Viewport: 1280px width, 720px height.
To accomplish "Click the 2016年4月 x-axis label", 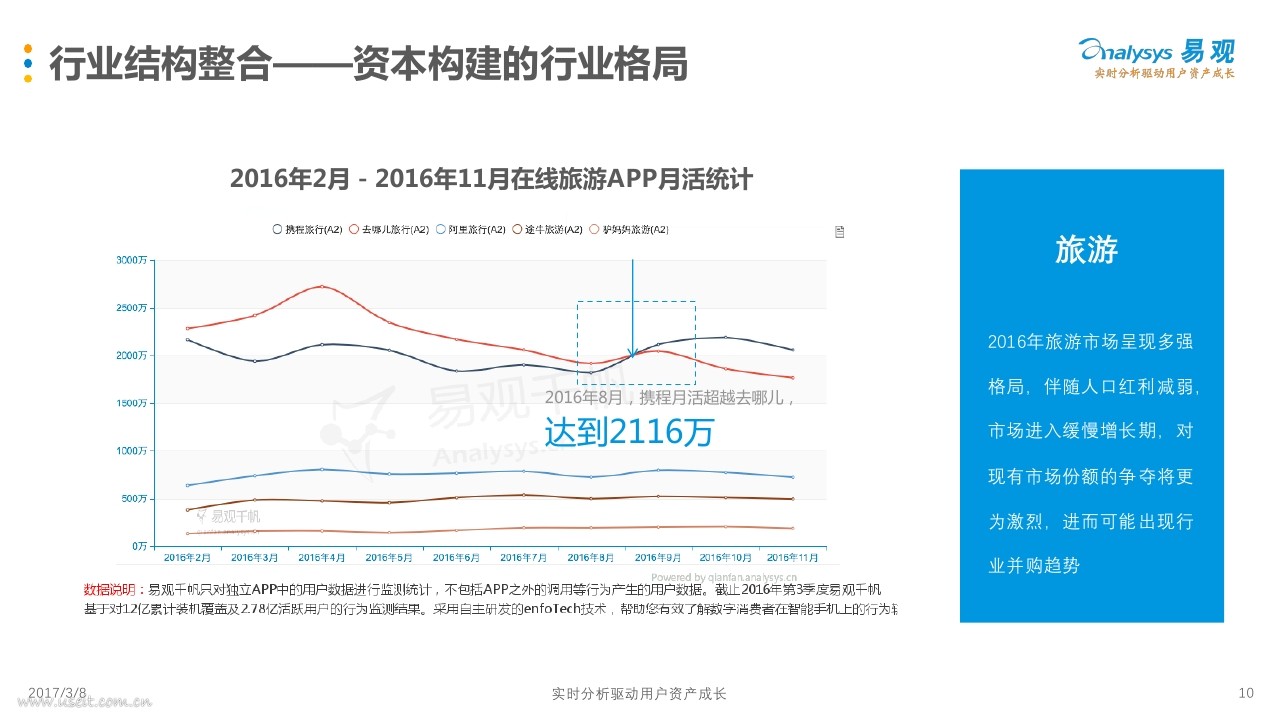I will [322, 556].
